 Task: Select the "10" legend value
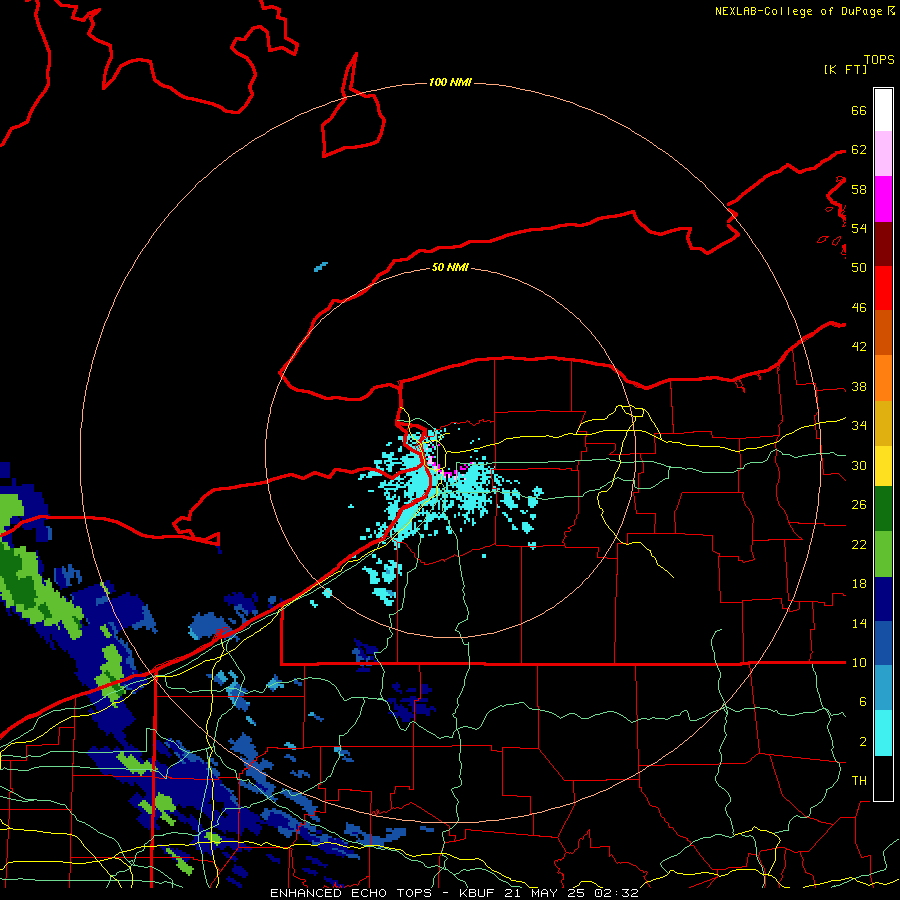click(859, 662)
